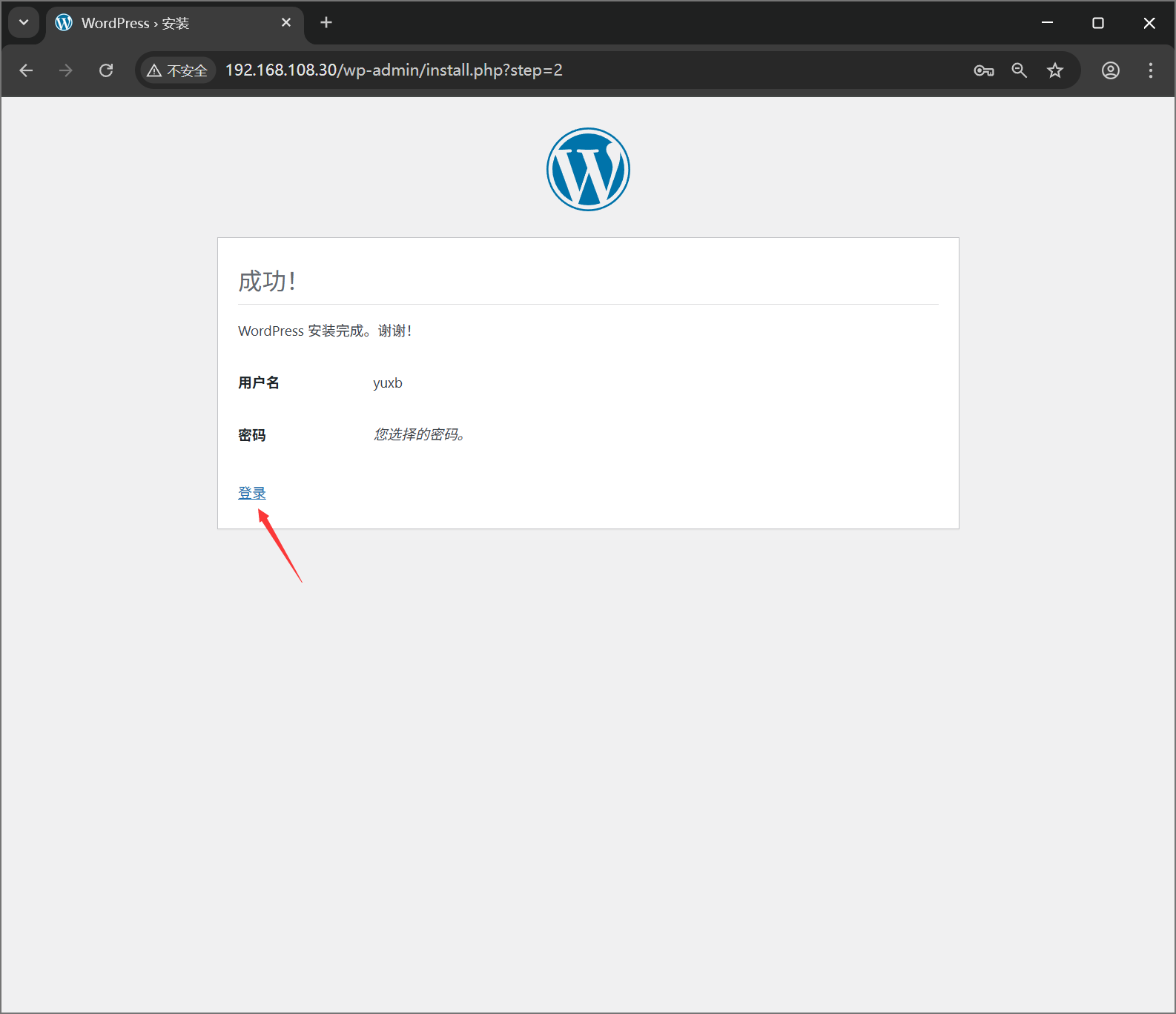
Task: Open the saved passwords key icon
Action: click(x=984, y=70)
